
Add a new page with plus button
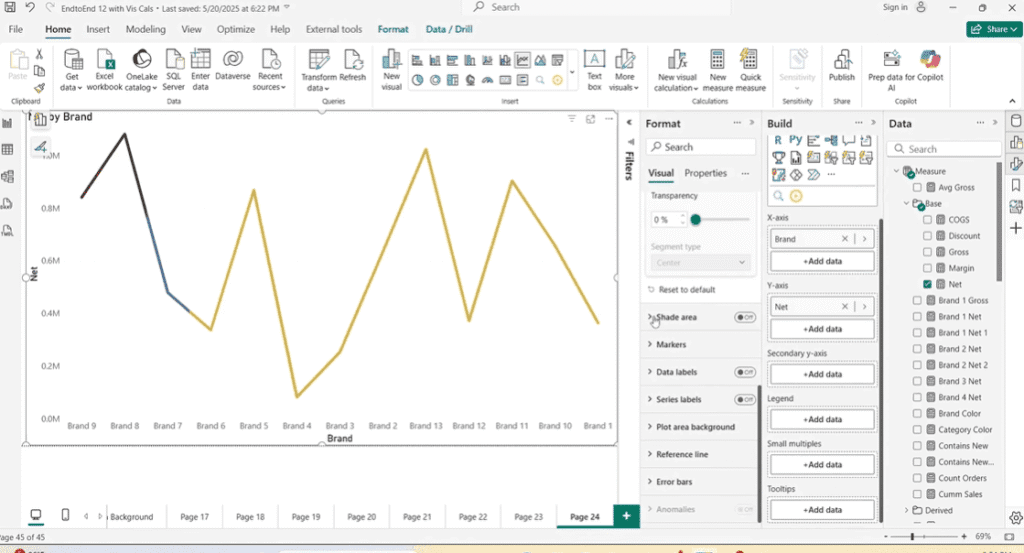coord(626,516)
